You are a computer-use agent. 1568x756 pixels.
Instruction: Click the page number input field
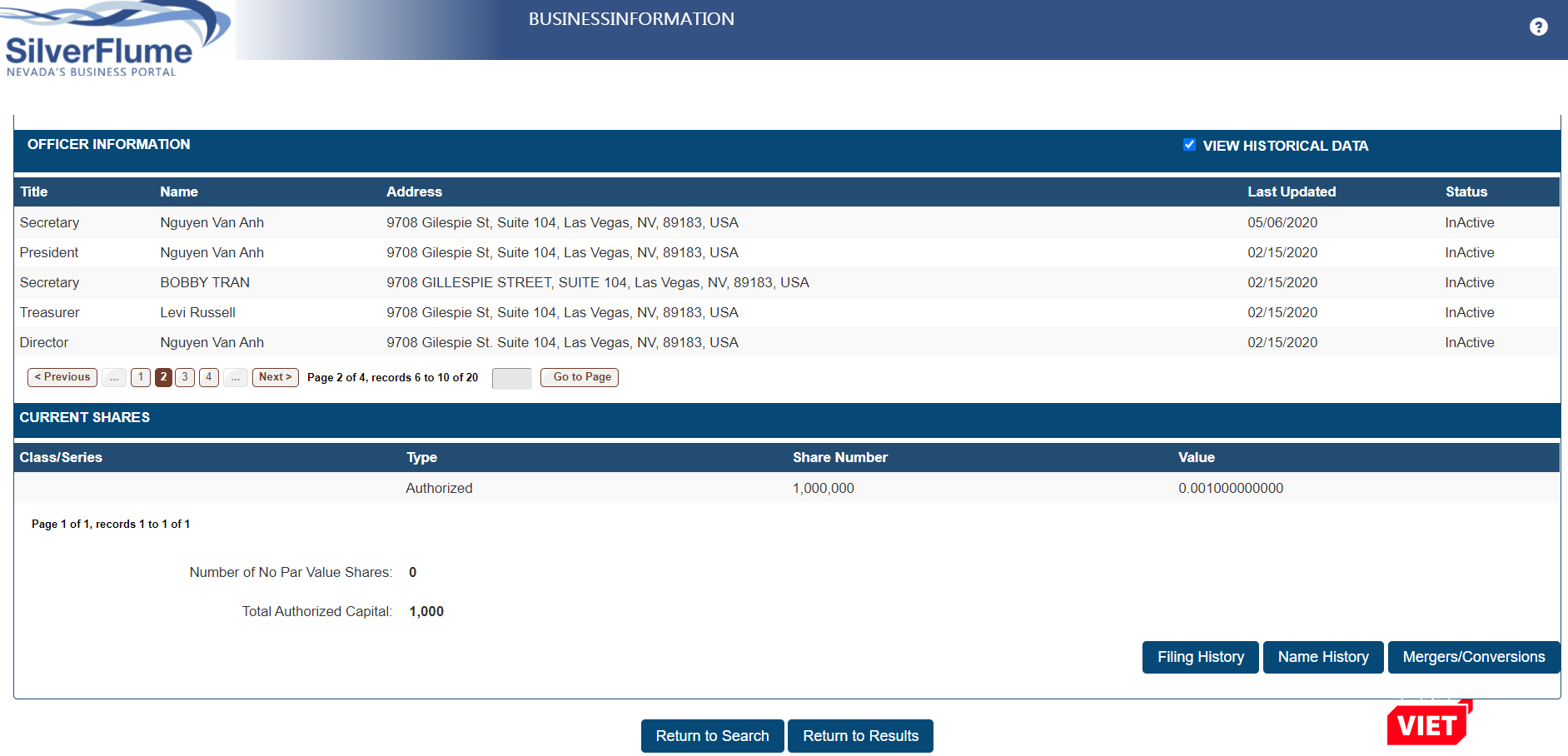point(511,378)
